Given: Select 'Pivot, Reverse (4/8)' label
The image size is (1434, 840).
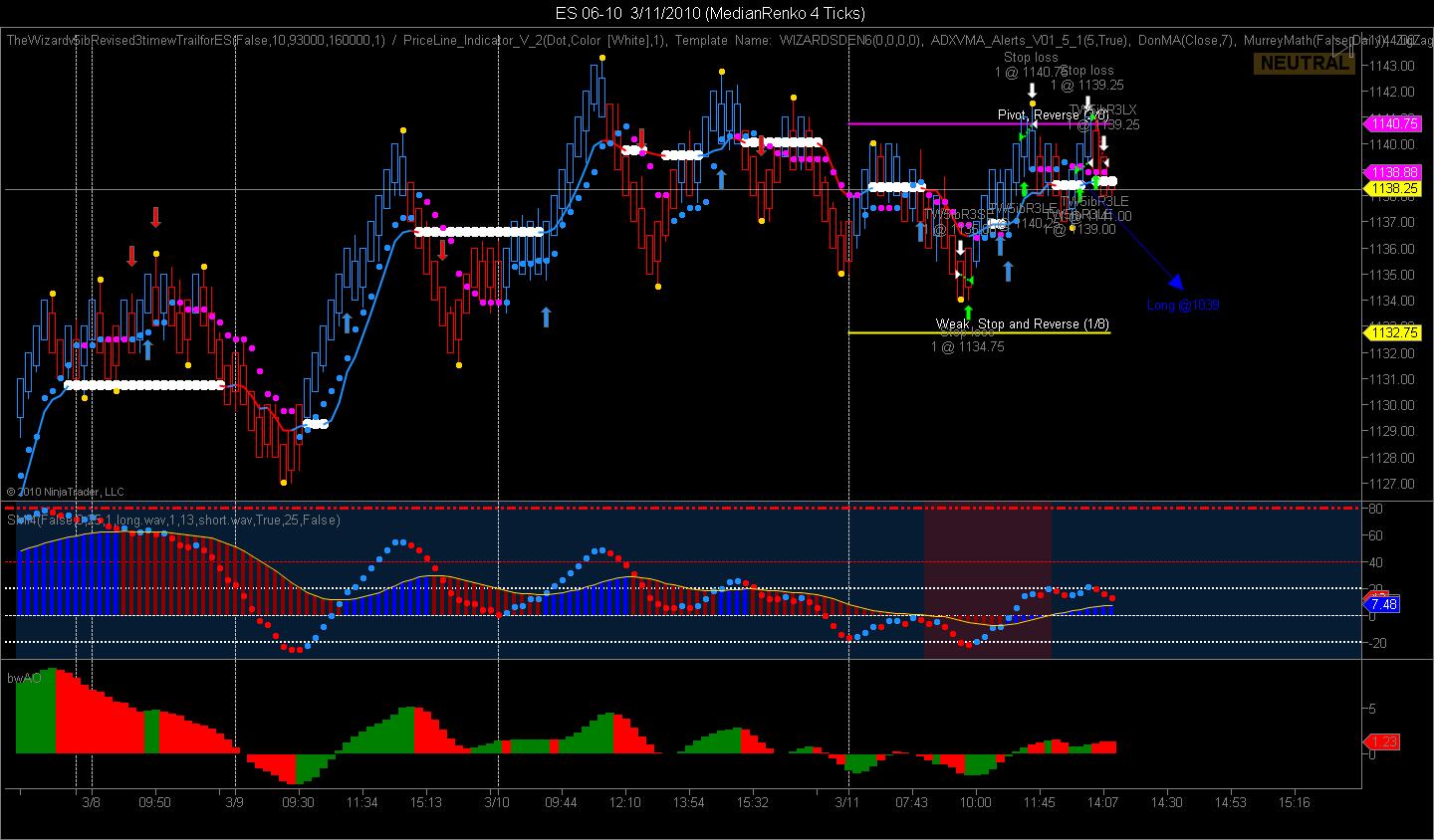Looking at the screenshot, I should pos(1053,115).
